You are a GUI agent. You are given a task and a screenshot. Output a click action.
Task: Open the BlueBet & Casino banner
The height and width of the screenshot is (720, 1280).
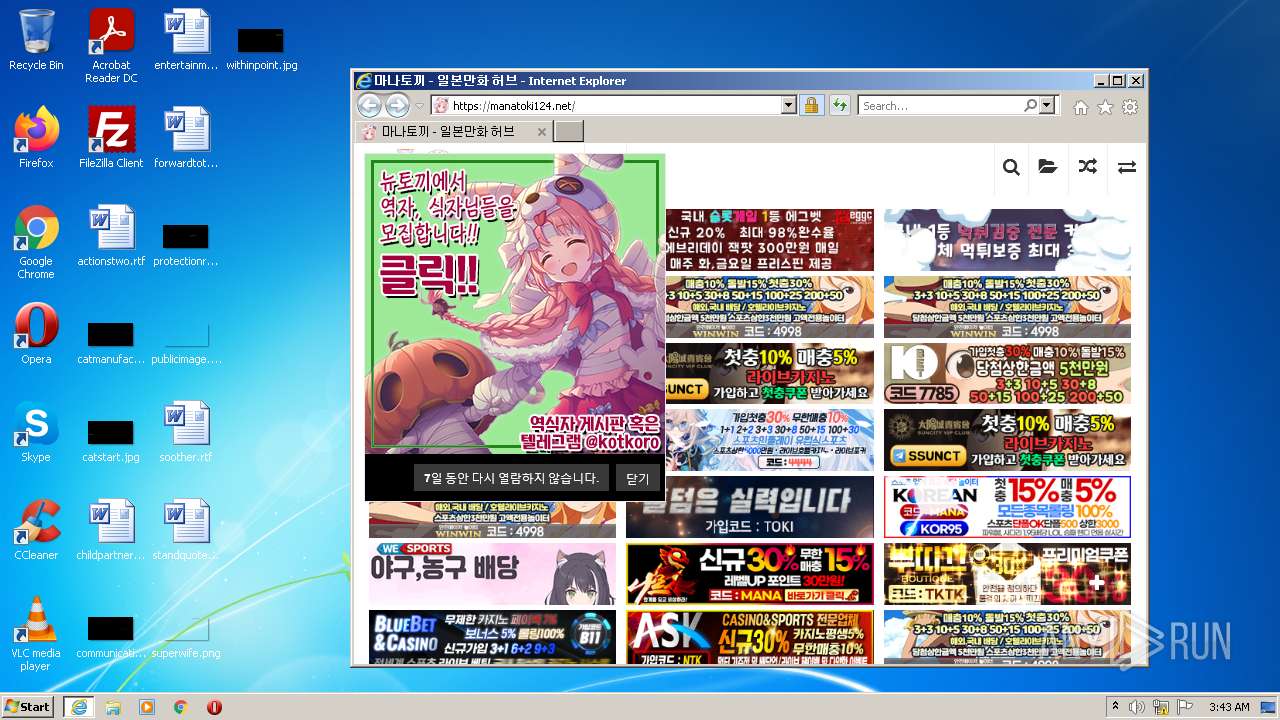coord(492,637)
